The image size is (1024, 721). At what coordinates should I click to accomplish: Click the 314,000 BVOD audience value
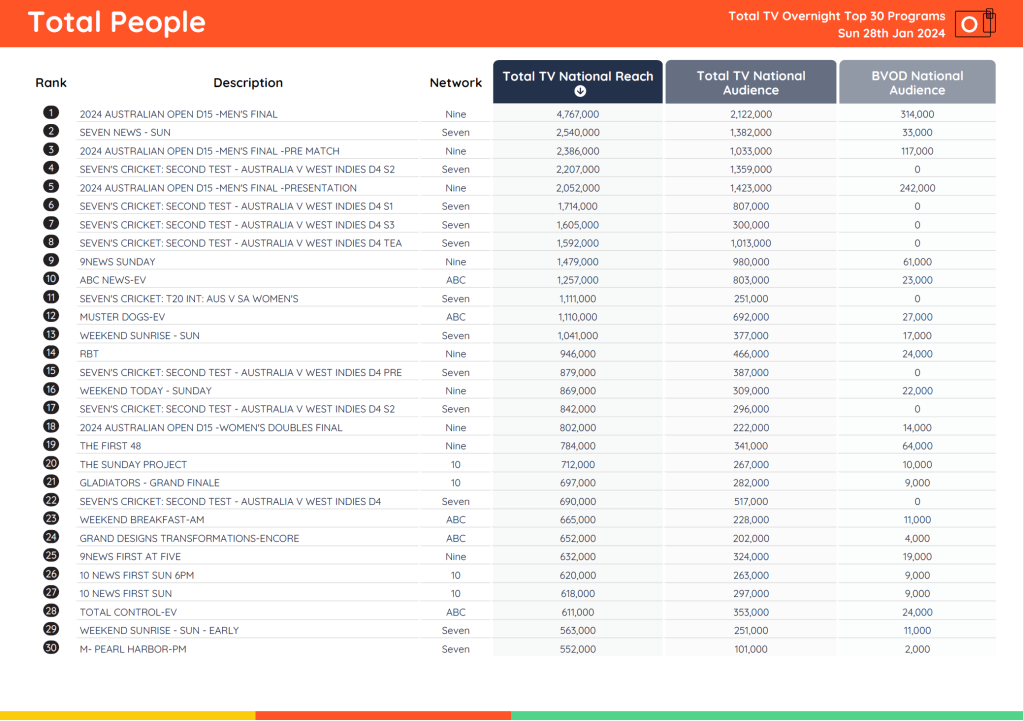(x=917, y=115)
